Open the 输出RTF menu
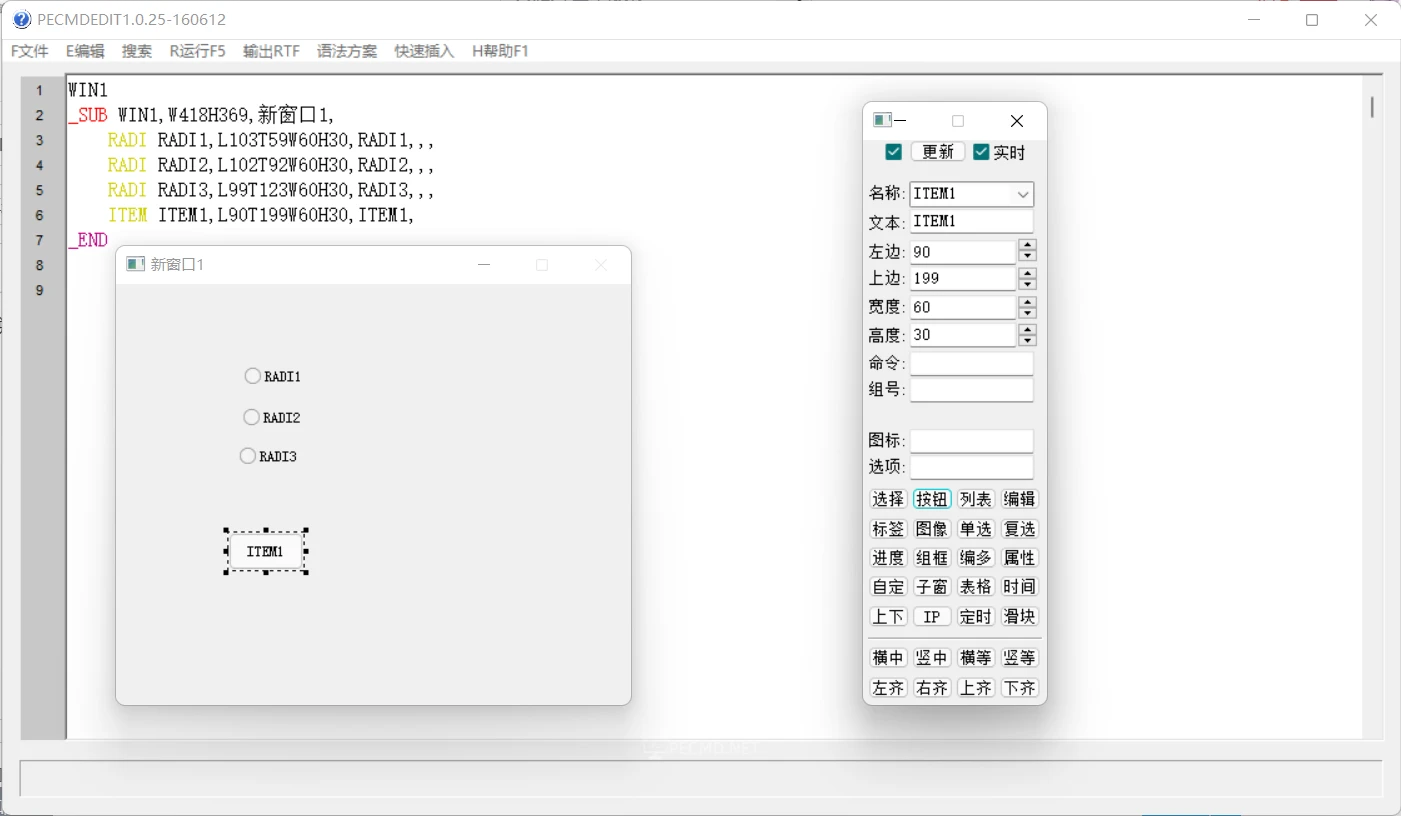This screenshot has height=816, width=1401. point(271,51)
